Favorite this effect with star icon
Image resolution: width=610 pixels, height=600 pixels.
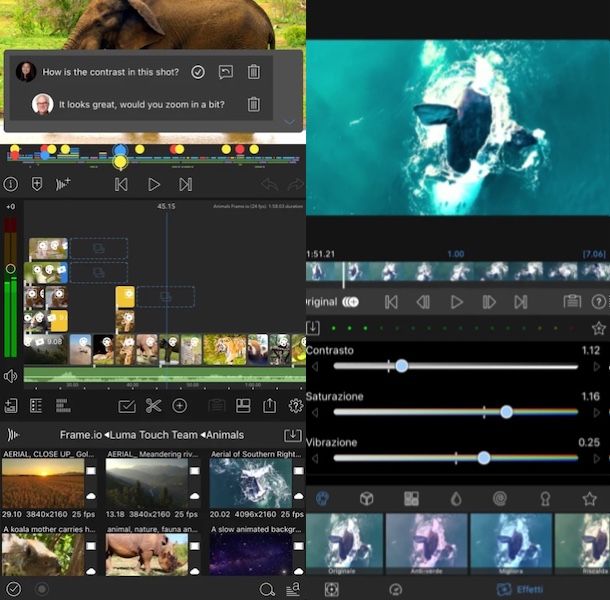[598, 328]
